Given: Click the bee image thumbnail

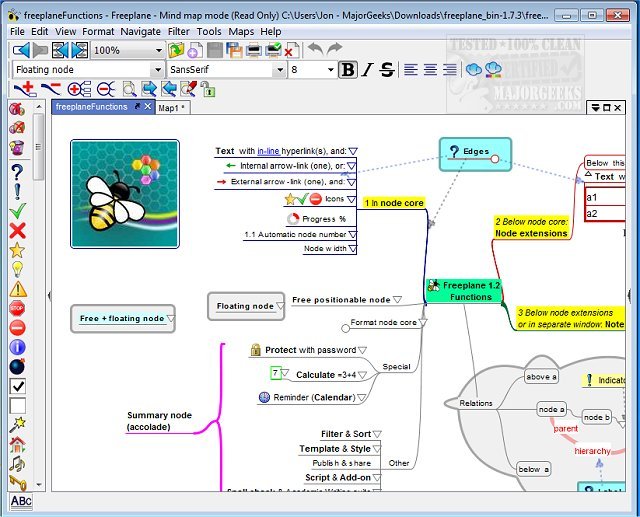Looking at the screenshot, I should point(125,194).
